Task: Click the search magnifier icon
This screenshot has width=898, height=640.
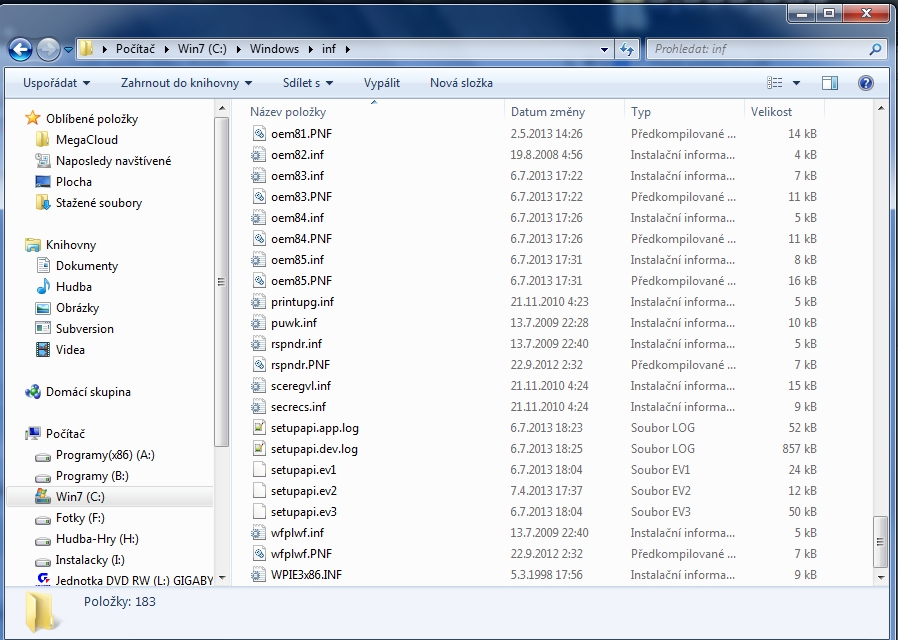Action: click(875, 49)
